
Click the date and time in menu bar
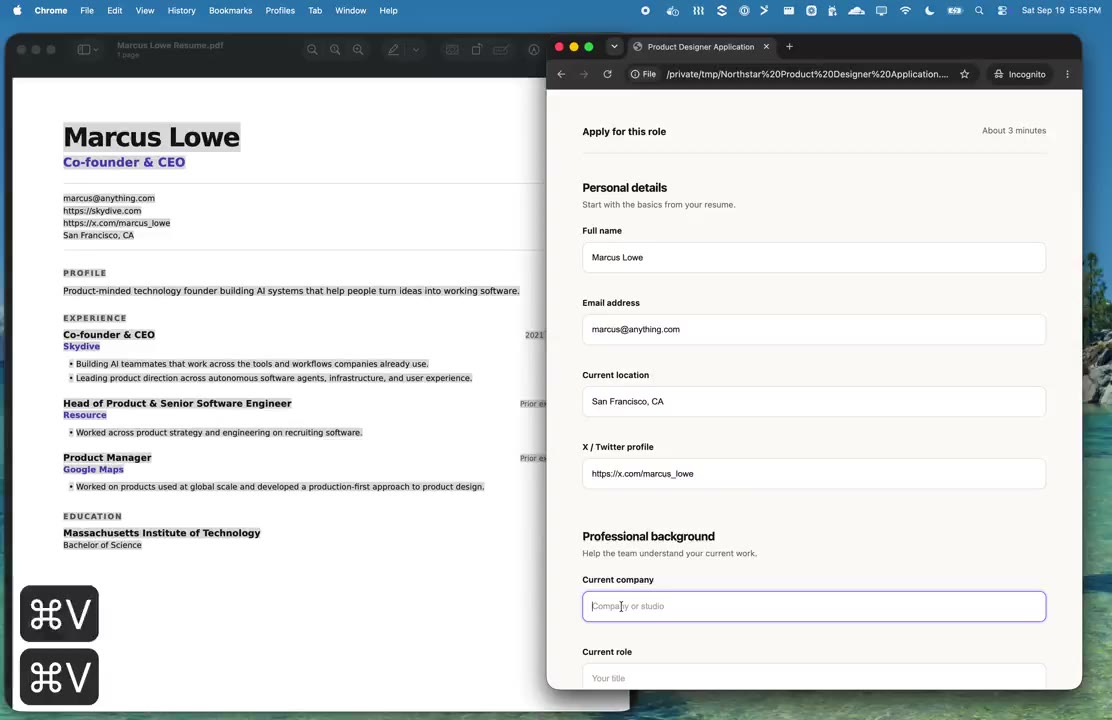click(1061, 11)
